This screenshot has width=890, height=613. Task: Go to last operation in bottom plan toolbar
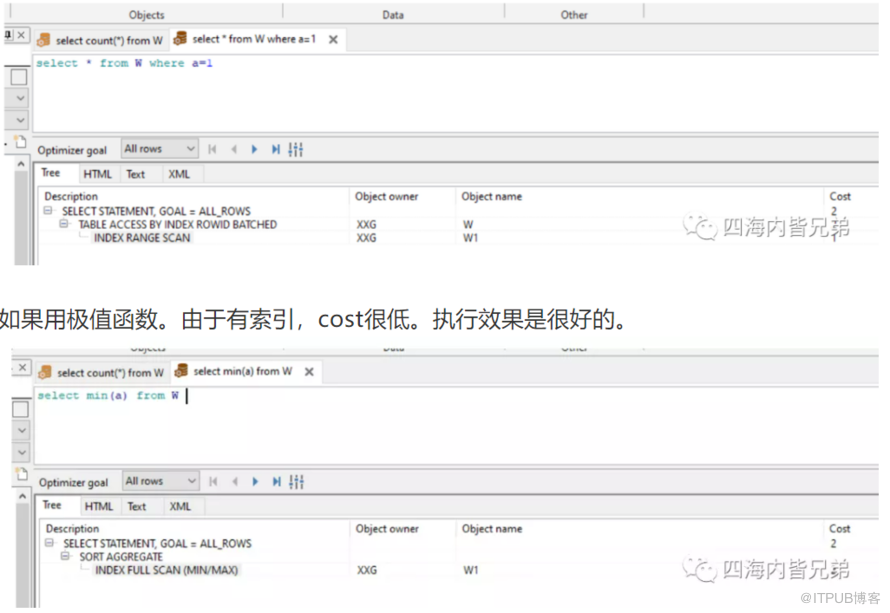[x=276, y=482]
